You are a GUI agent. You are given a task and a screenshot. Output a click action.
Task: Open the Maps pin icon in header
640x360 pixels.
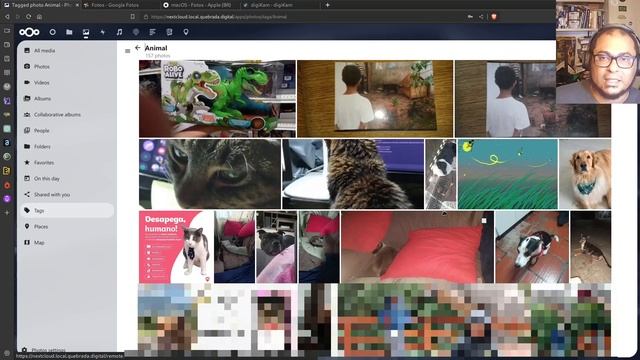[186, 32]
